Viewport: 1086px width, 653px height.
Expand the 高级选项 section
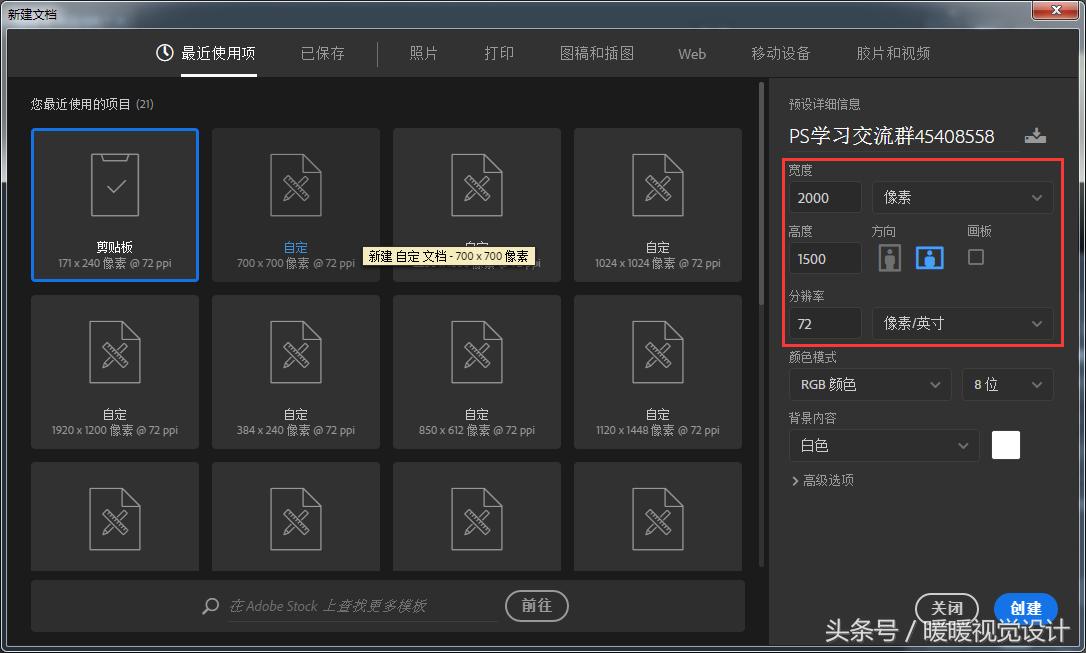(822, 480)
